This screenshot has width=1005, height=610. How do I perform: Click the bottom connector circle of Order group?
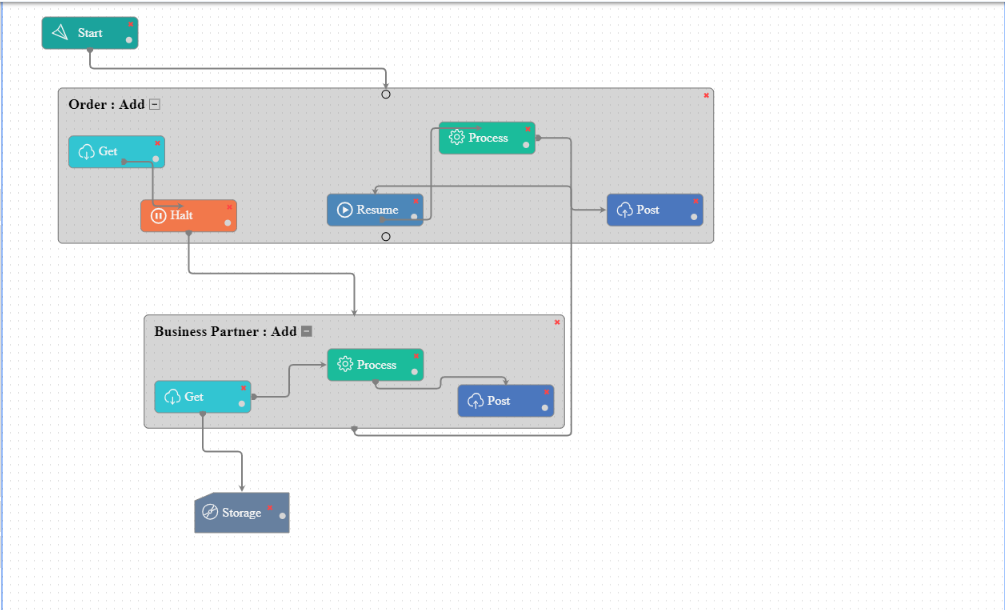[386, 237]
